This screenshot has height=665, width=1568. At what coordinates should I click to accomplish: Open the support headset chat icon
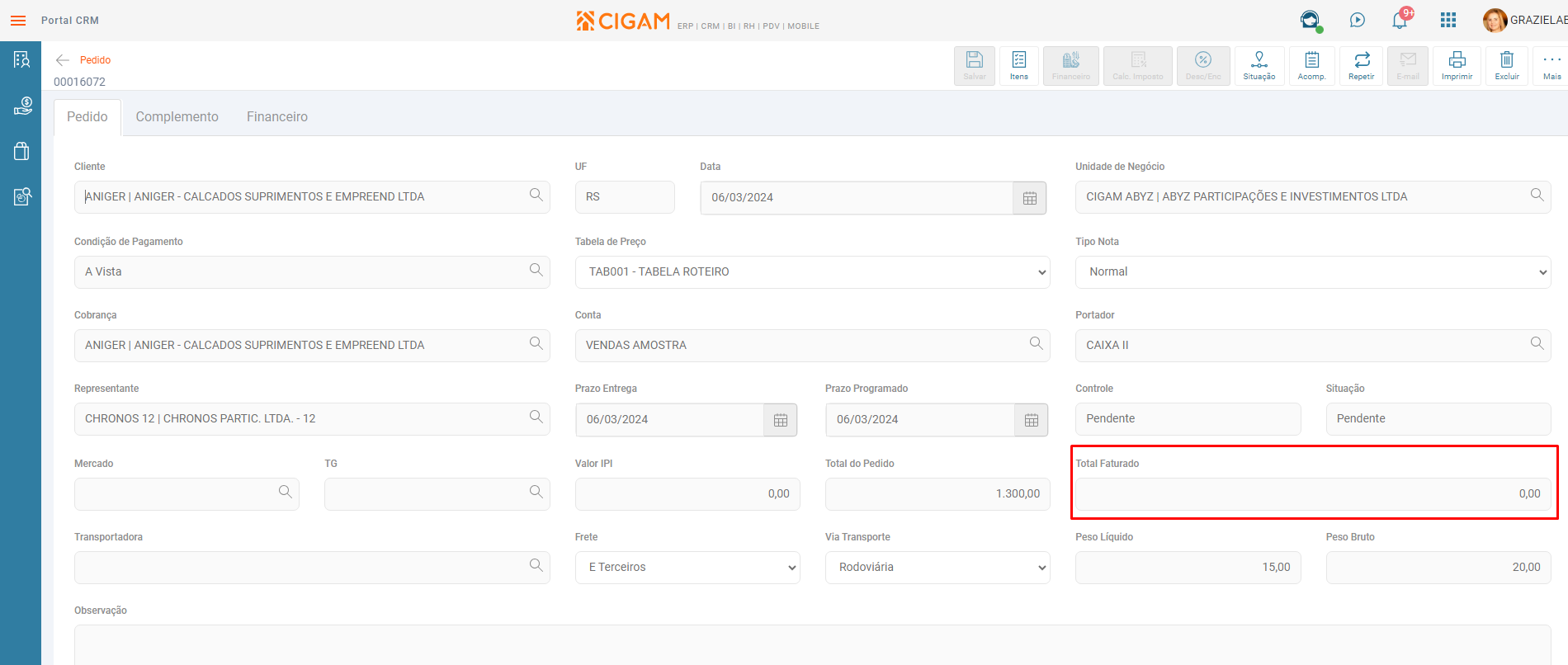coord(1310,20)
